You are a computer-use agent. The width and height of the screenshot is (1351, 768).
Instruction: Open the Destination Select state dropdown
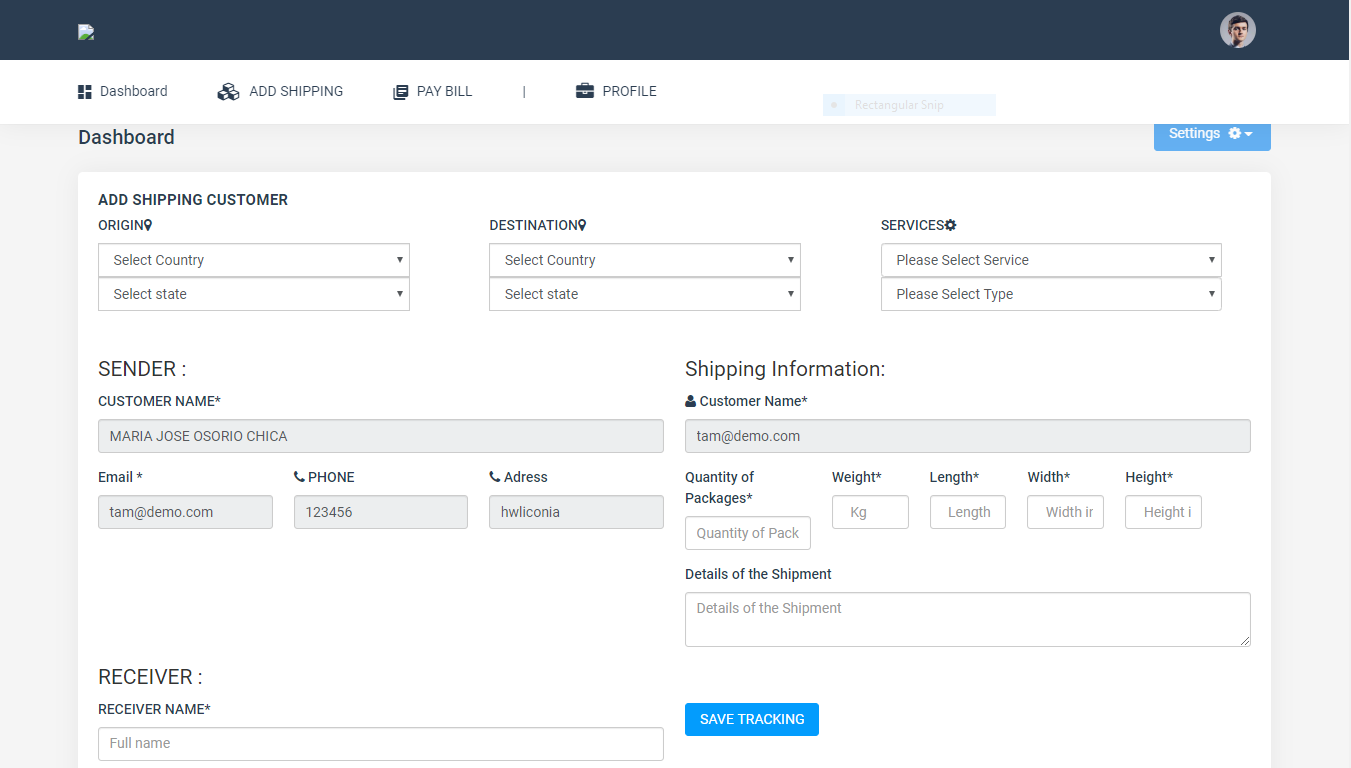645,294
